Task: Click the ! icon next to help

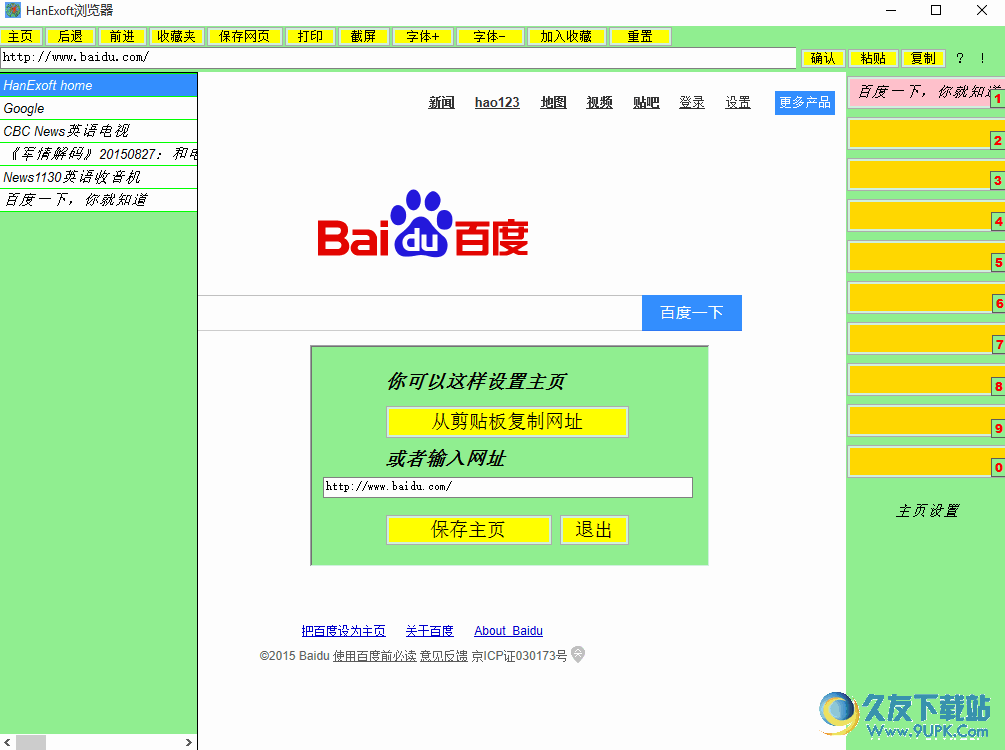Action: [982, 58]
